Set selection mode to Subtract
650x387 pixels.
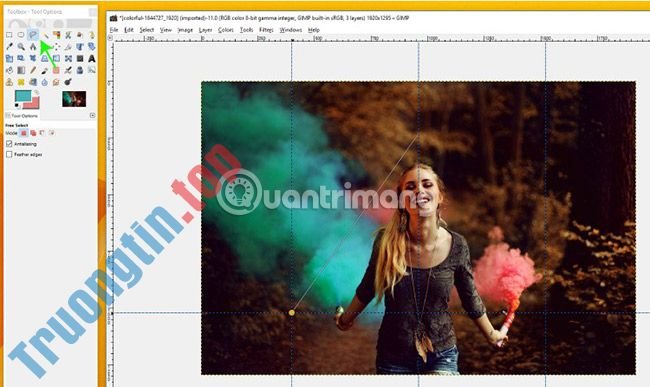click(x=42, y=133)
